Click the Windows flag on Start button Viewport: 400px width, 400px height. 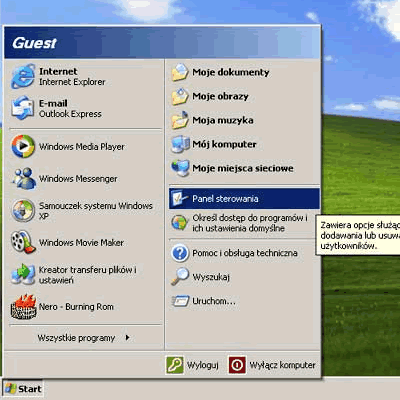click(10, 389)
